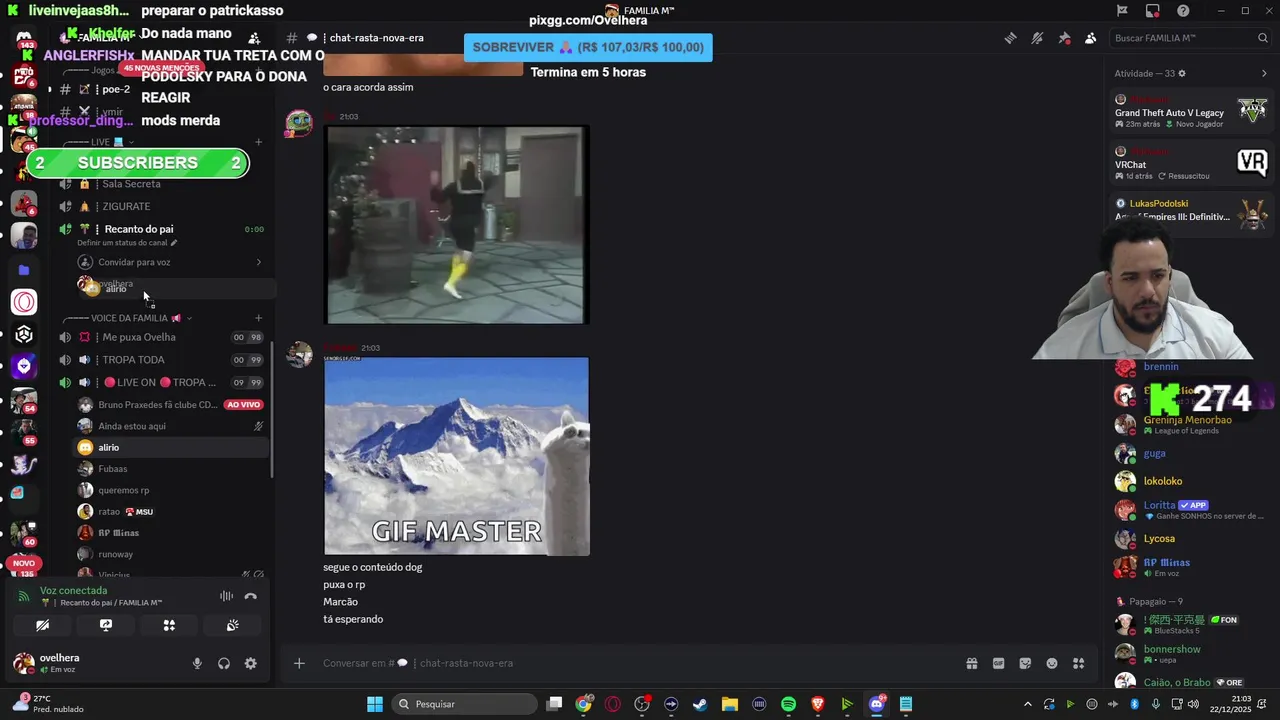This screenshot has height=720, width=1280.
Task: Toggle notification settings bell in channel header
Action: (1037, 38)
